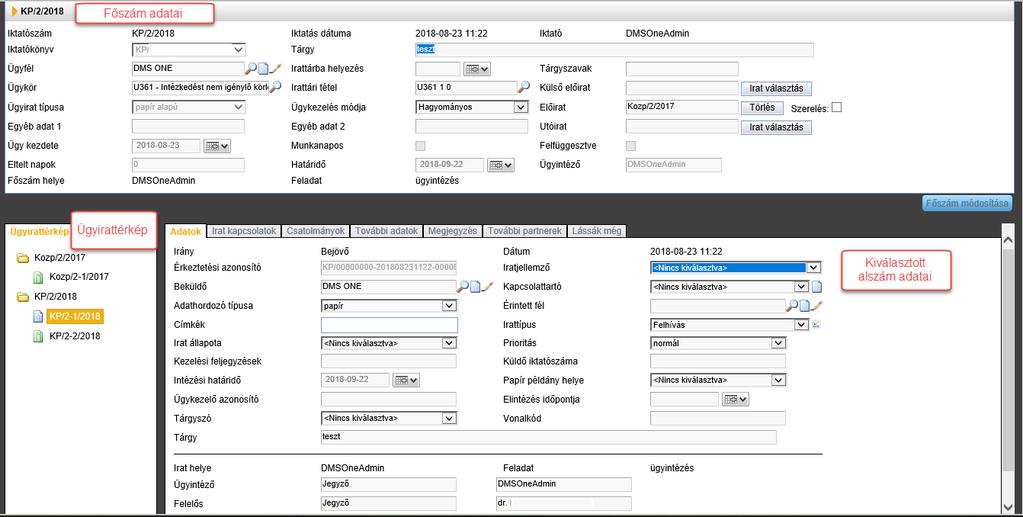Open the Irattárba helyezés calendar picker
Screen dimensions: 1023x517
[477, 69]
